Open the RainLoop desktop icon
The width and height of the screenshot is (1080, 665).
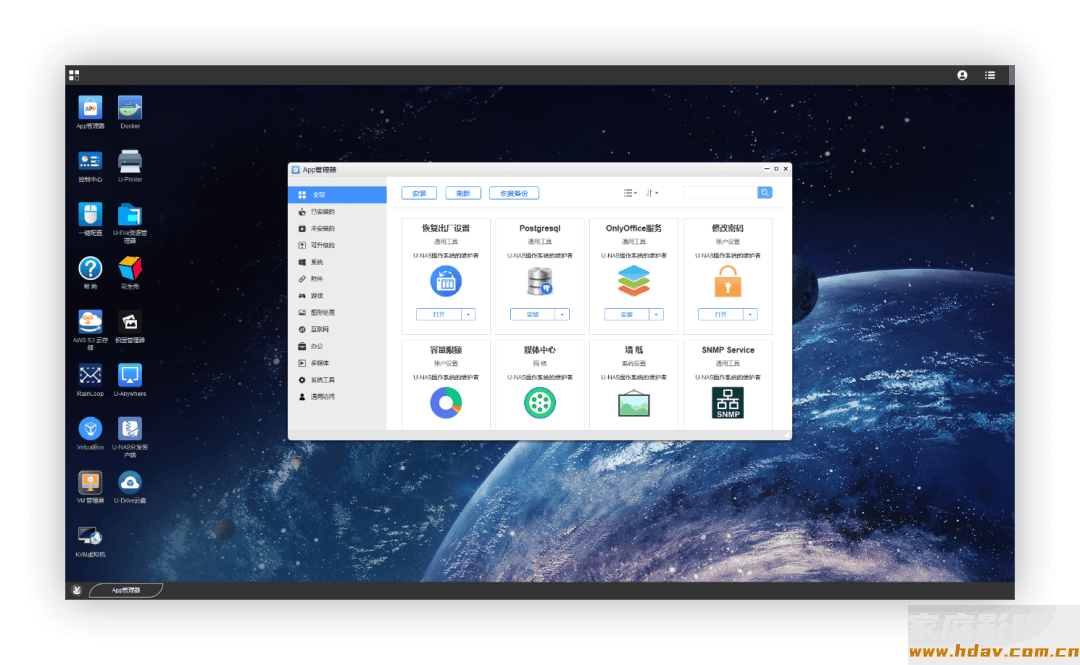[90, 375]
